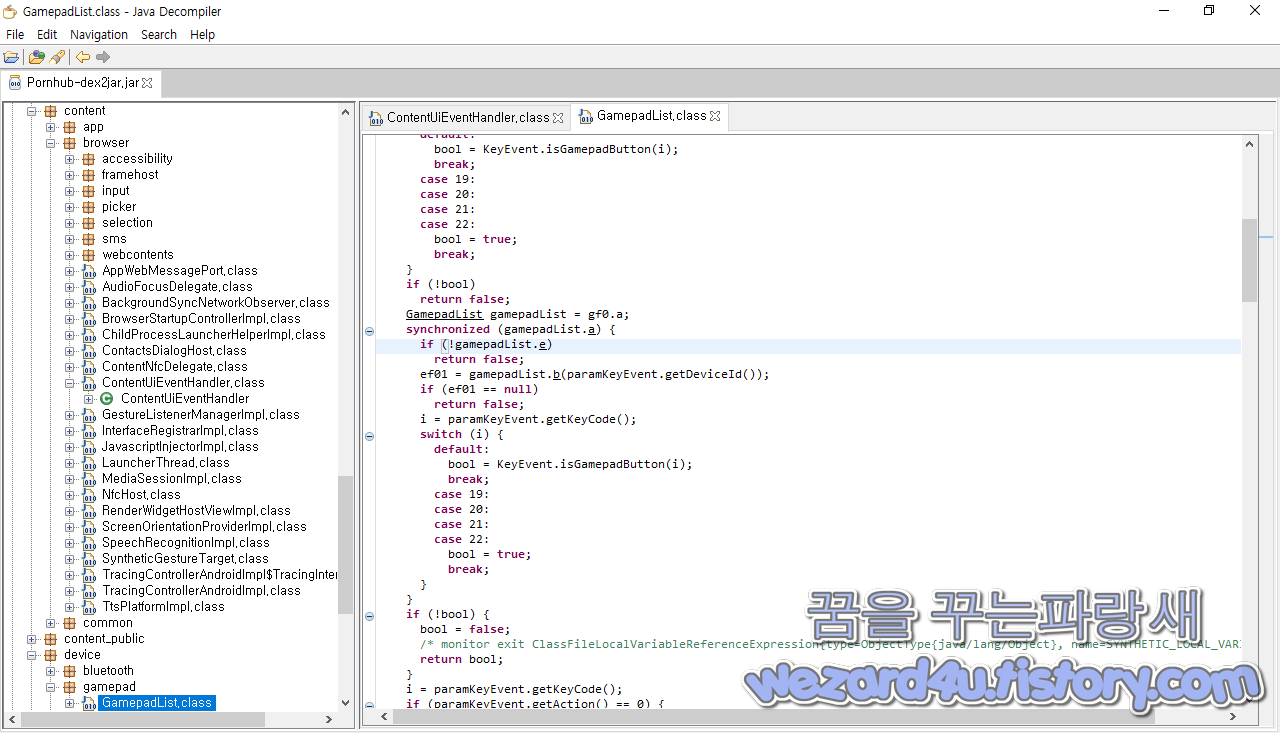Open the Search menu
1280x733 pixels.
click(x=158, y=34)
